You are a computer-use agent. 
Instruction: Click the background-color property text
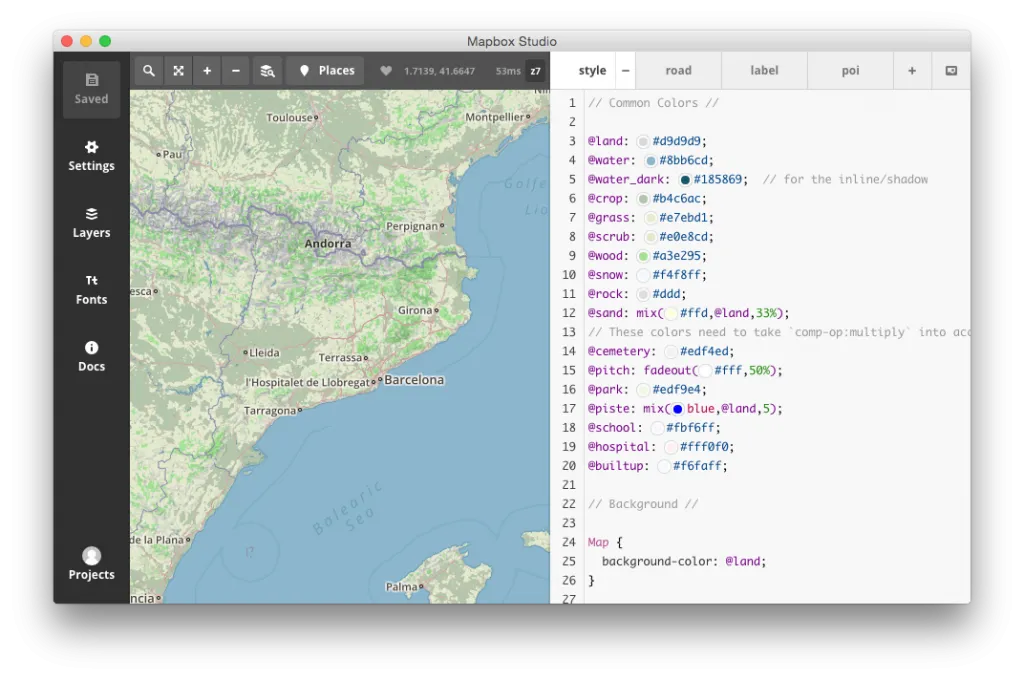pos(658,561)
